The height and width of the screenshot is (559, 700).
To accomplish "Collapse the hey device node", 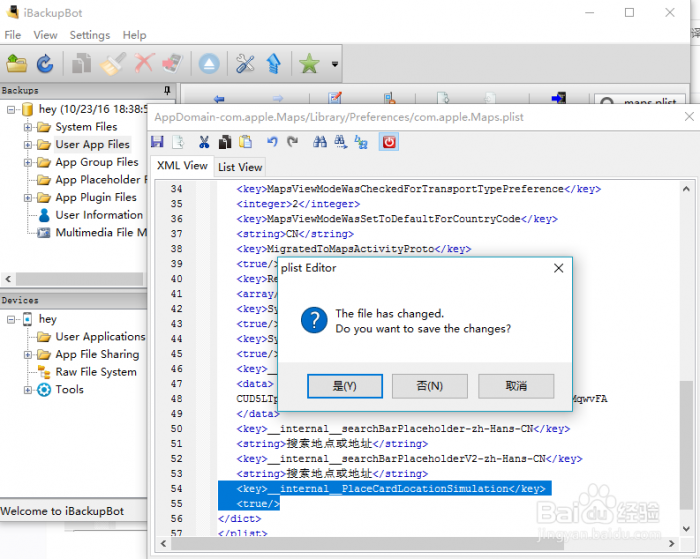I will (11, 319).
